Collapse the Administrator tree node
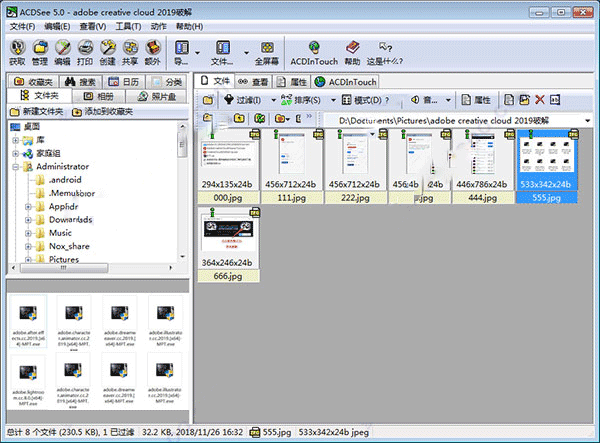This screenshot has height=443, width=600. [14, 167]
